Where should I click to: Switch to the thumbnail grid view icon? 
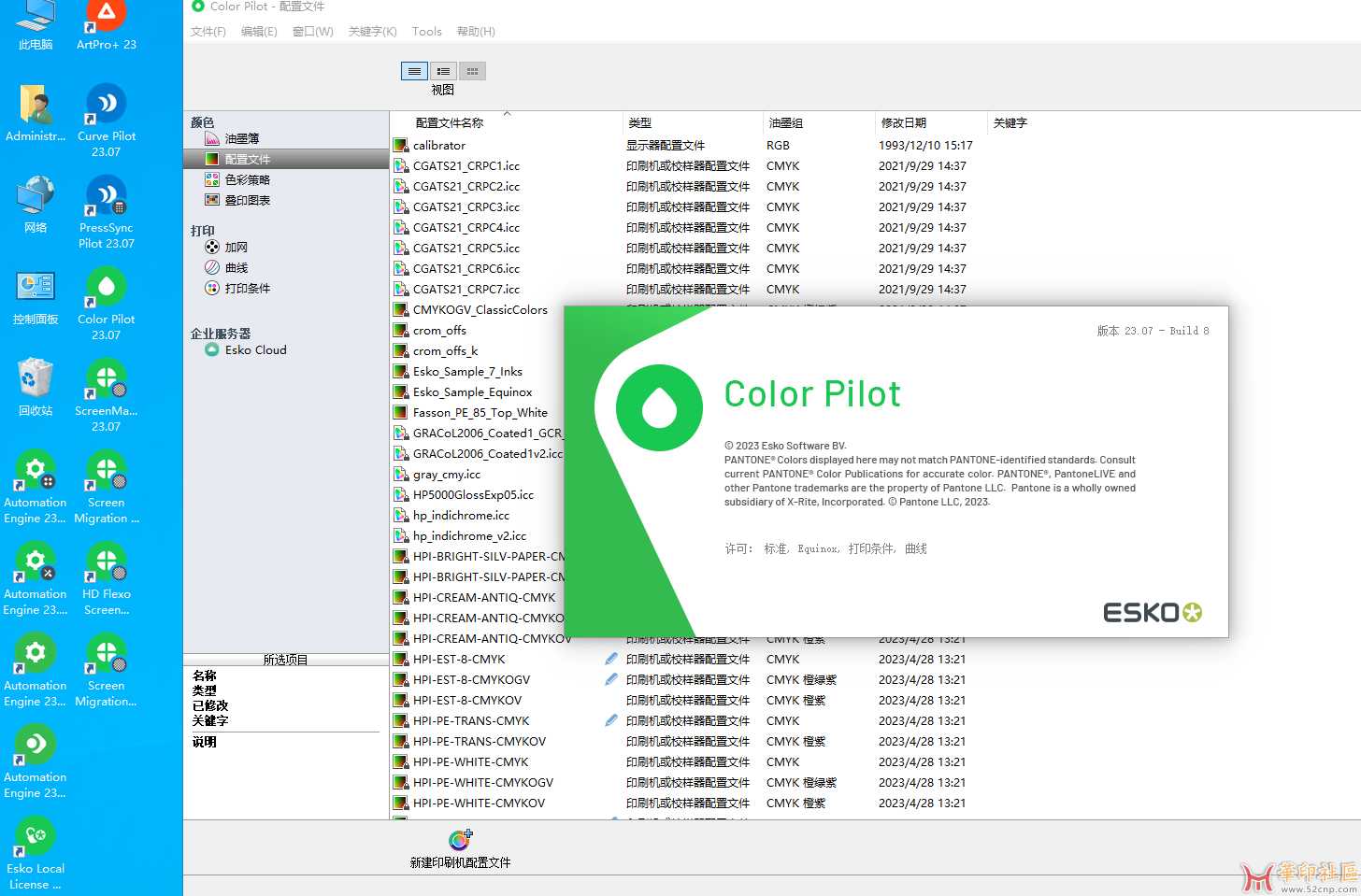point(472,71)
